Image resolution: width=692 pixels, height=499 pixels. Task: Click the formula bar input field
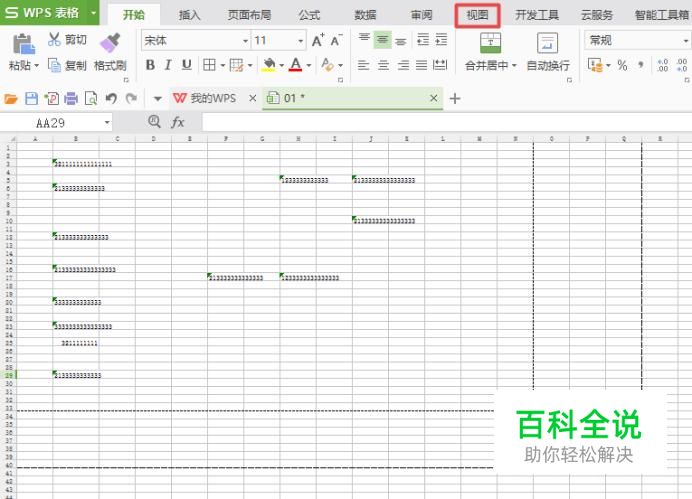point(447,122)
